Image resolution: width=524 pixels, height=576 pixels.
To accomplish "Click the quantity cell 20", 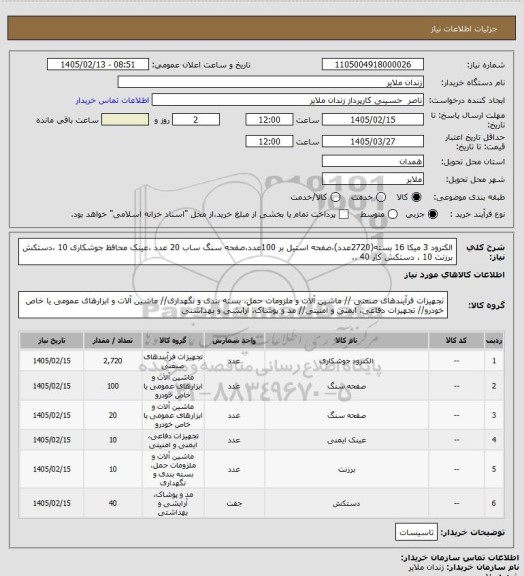I will click(x=113, y=415).
